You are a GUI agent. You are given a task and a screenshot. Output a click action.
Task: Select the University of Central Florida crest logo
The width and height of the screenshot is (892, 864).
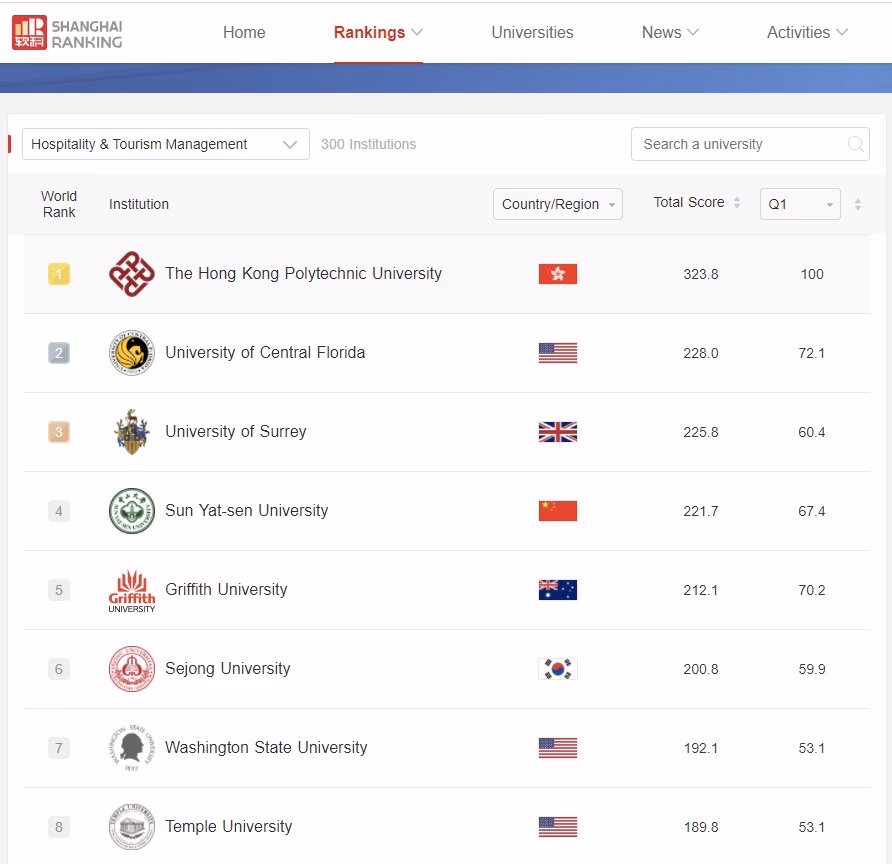(x=131, y=352)
